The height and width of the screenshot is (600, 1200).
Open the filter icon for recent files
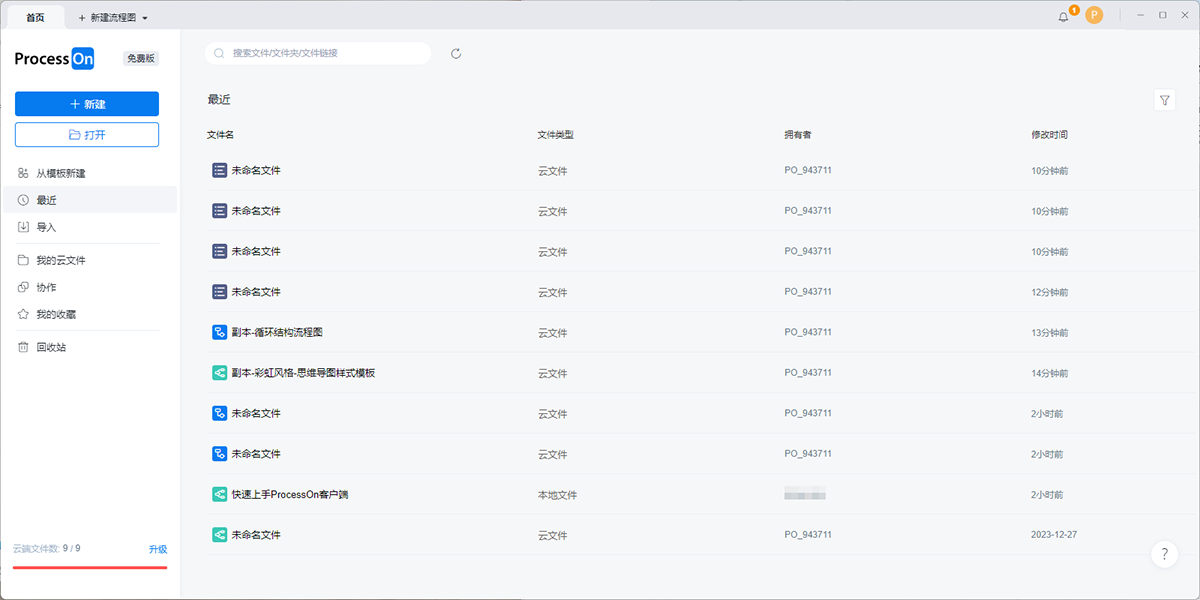tap(1164, 100)
